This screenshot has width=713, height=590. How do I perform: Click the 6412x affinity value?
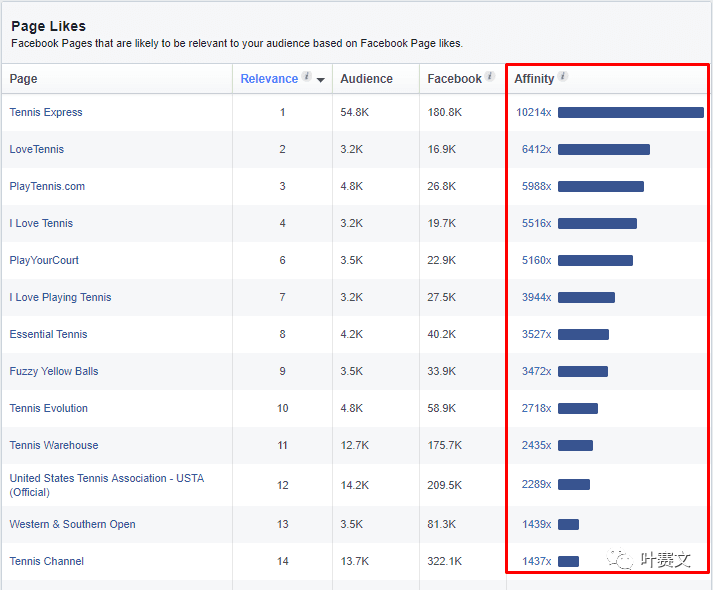(x=537, y=150)
